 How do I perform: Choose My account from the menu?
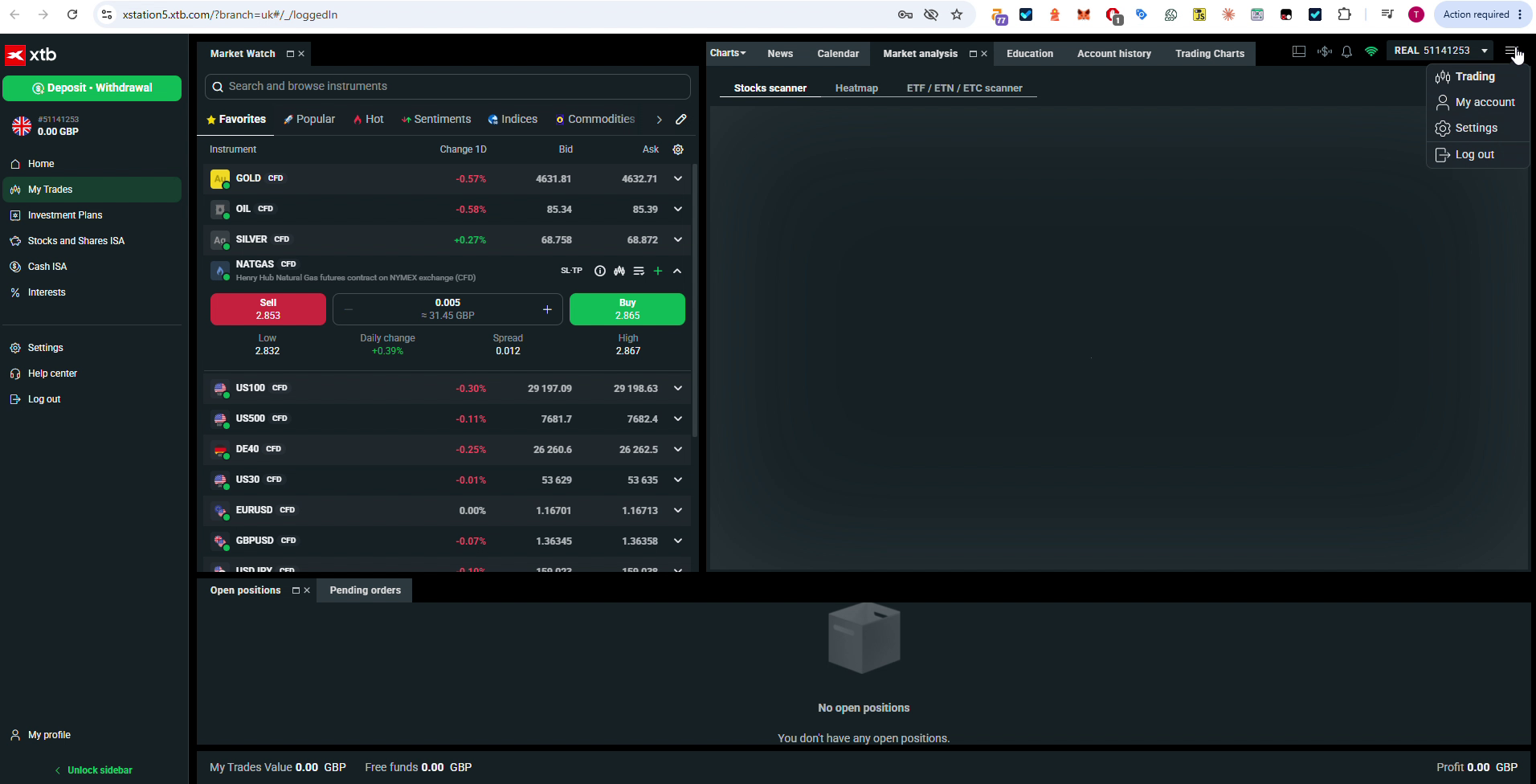click(1477, 102)
